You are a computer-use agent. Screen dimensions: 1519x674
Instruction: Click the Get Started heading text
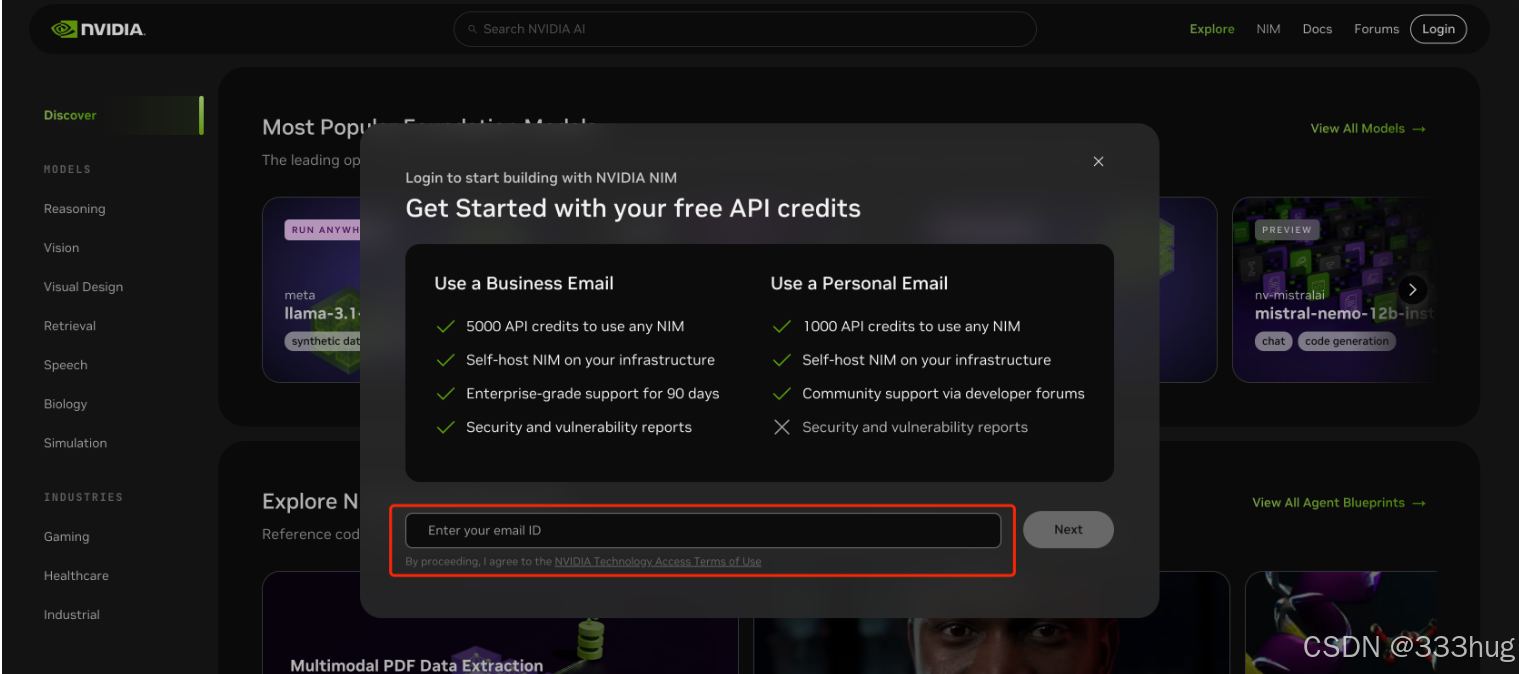tap(633, 209)
